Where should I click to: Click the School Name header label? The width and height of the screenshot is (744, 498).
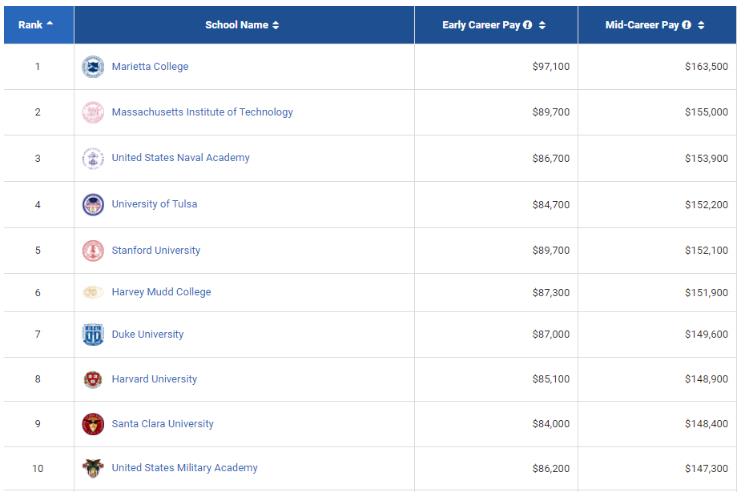pos(237,25)
